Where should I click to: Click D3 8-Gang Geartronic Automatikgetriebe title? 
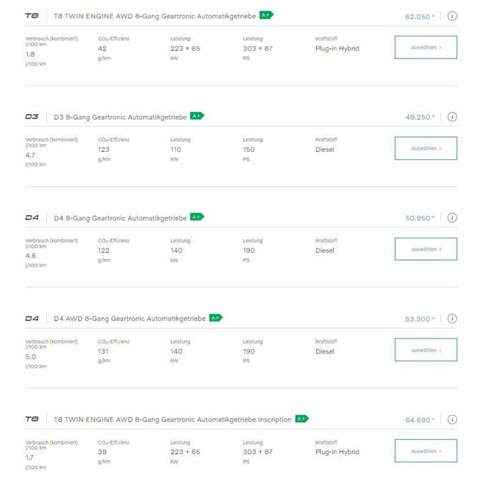120,117
